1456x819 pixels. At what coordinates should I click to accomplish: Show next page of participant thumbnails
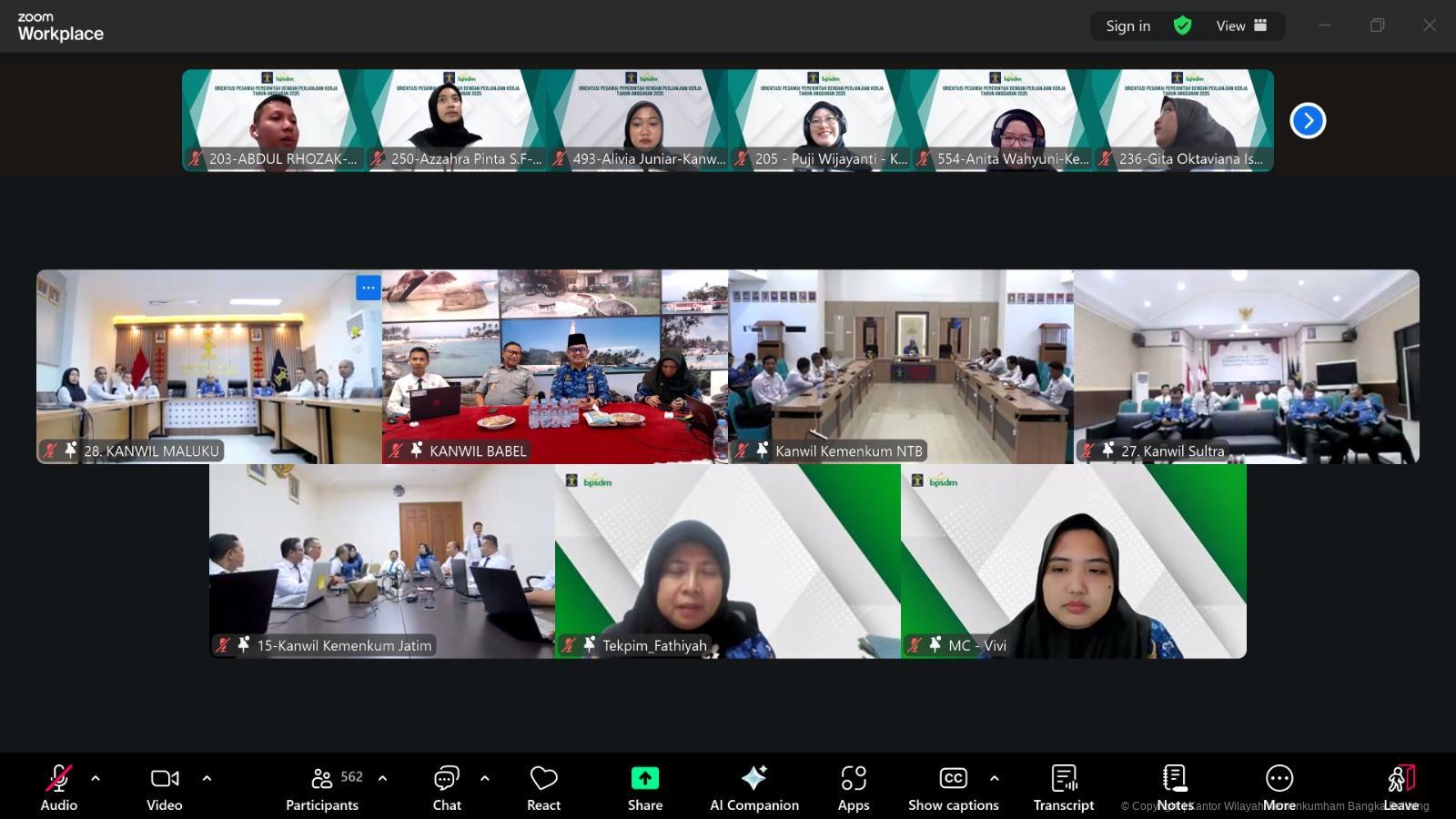tap(1308, 120)
